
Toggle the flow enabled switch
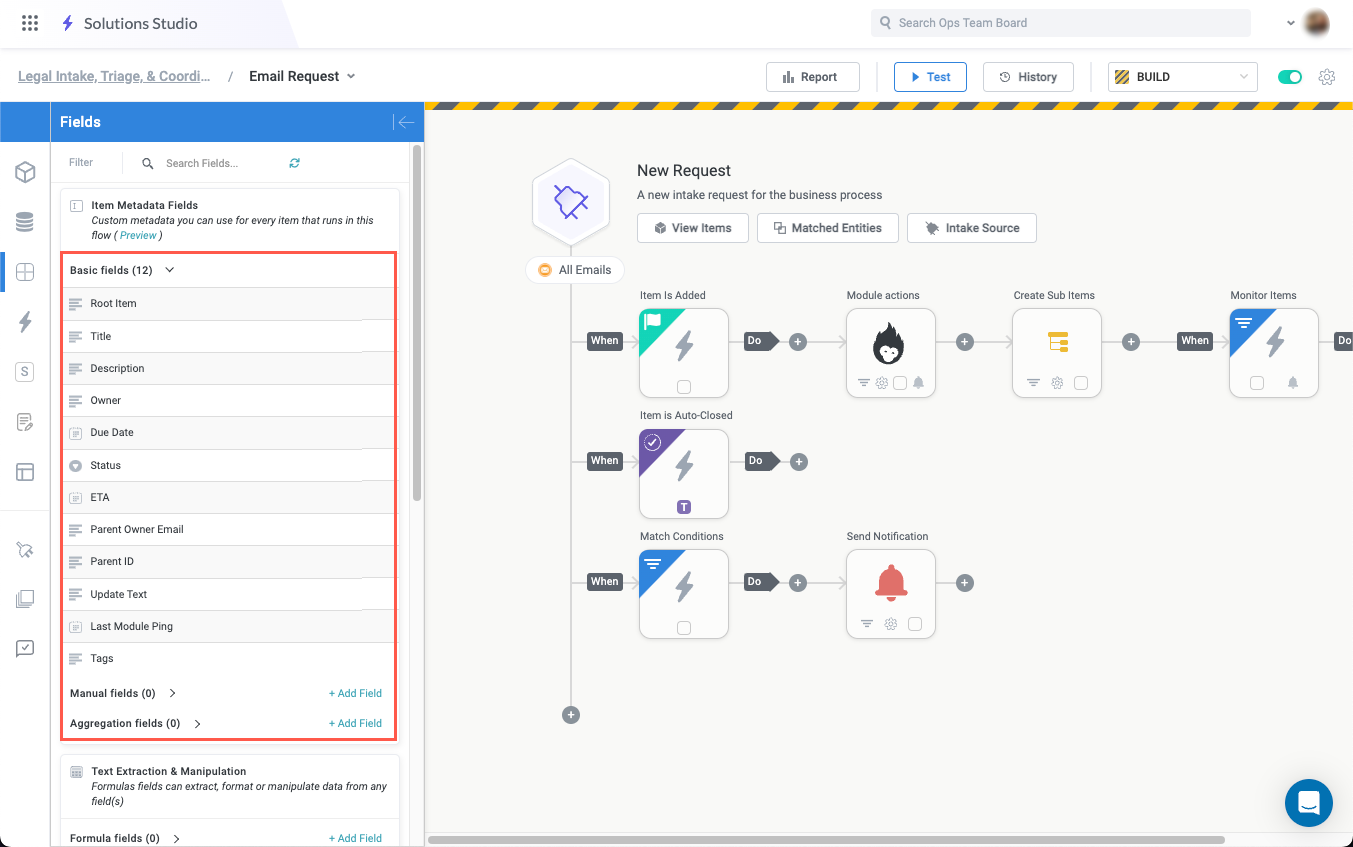click(1290, 77)
